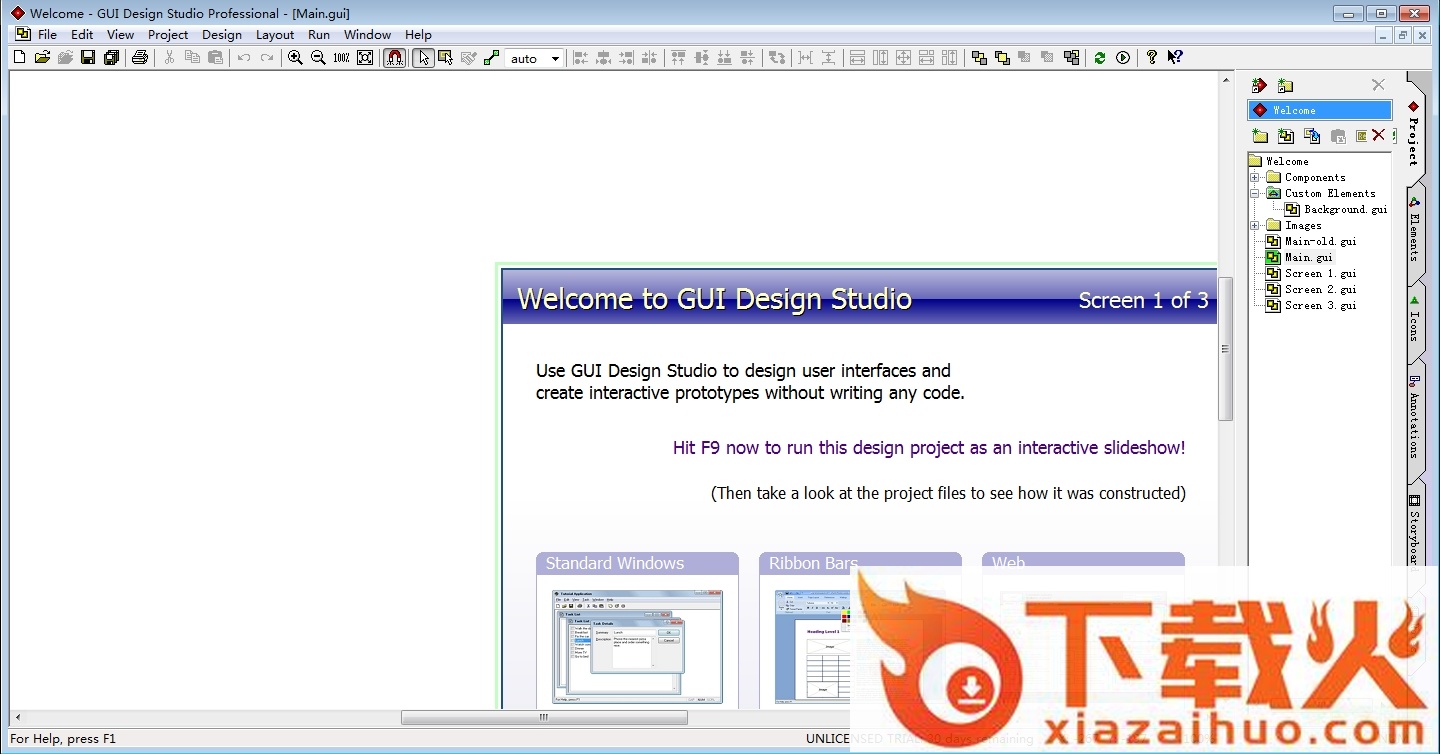Open the Window menu
Viewport: 1440px width, 754px height.
point(367,35)
